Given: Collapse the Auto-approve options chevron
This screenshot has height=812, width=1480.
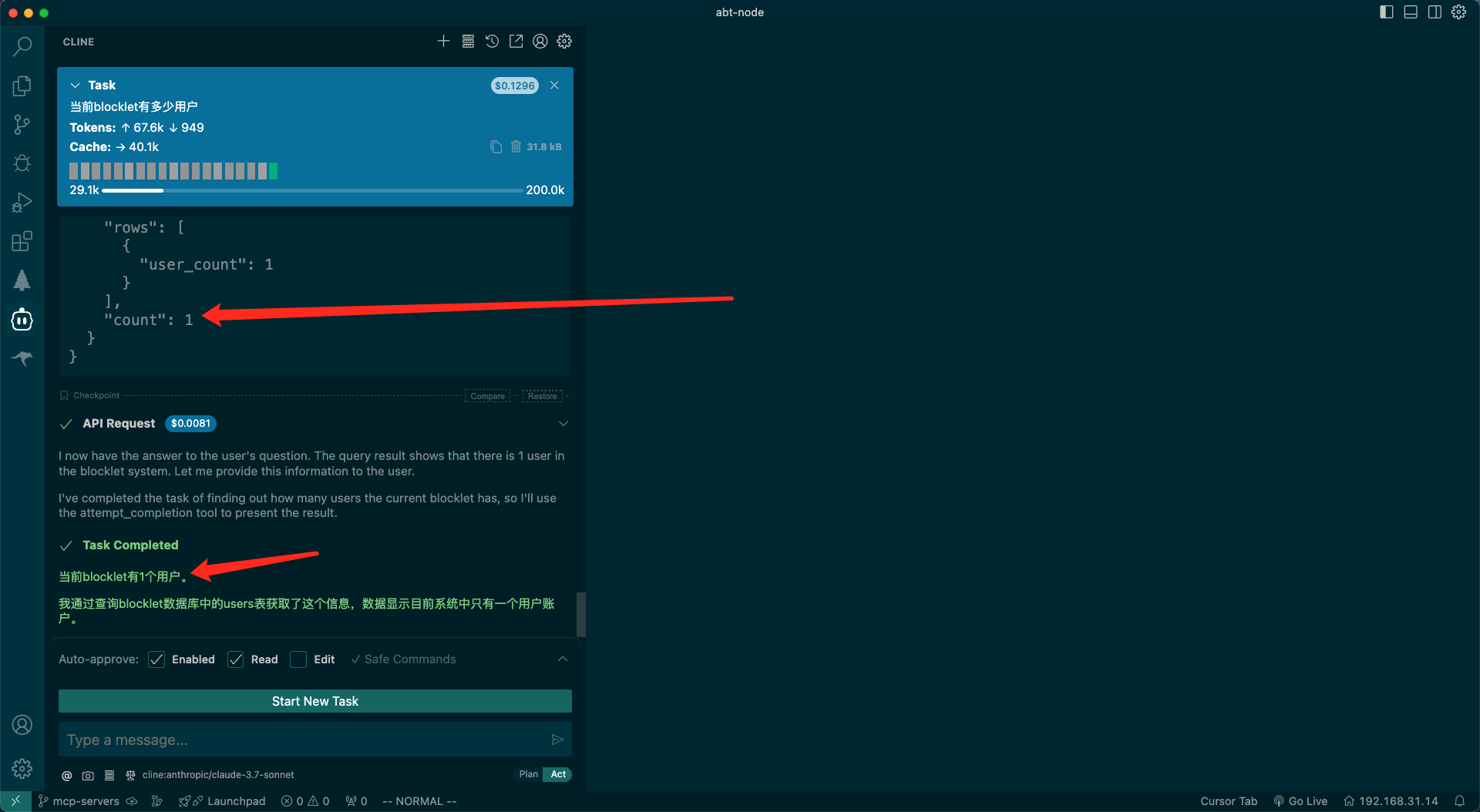Looking at the screenshot, I should coord(563,659).
